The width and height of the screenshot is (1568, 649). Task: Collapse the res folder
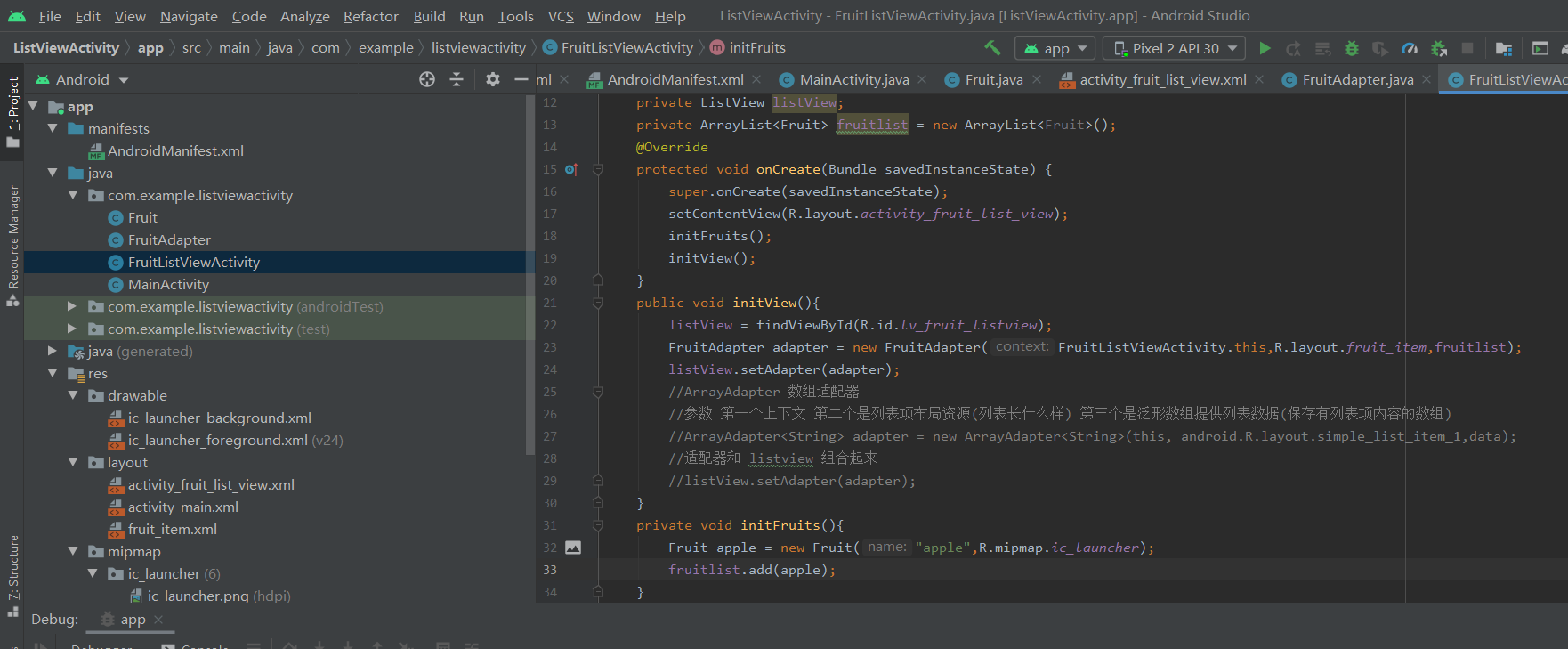[x=53, y=373]
